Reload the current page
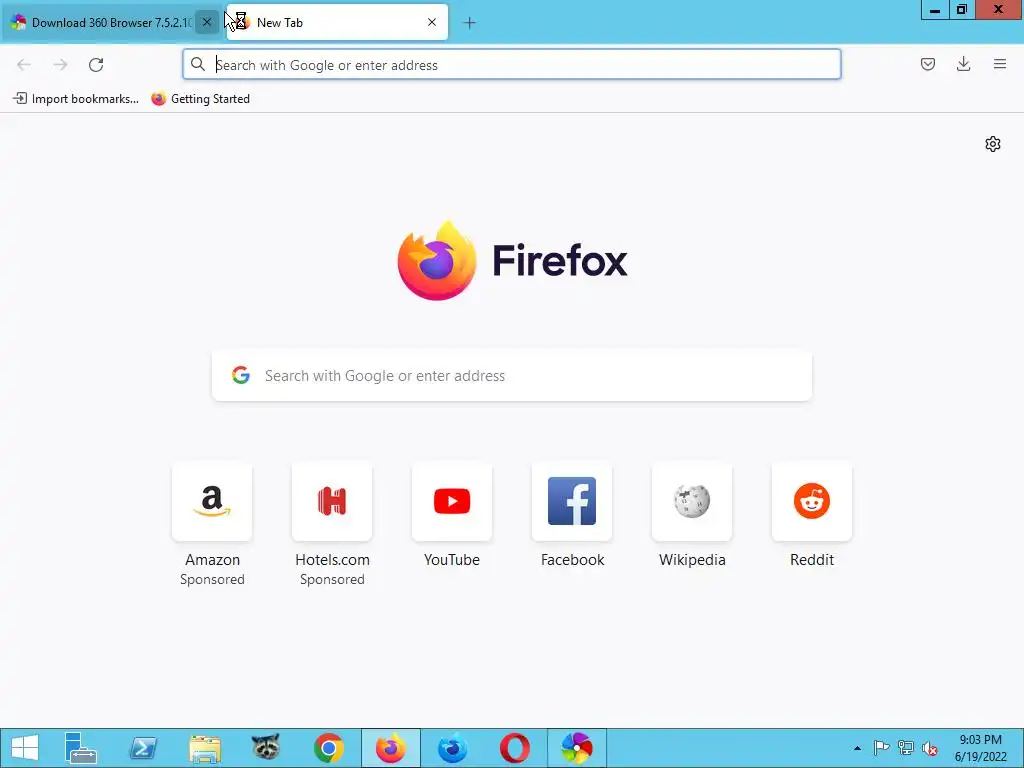The width and height of the screenshot is (1024, 768). point(96,65)
